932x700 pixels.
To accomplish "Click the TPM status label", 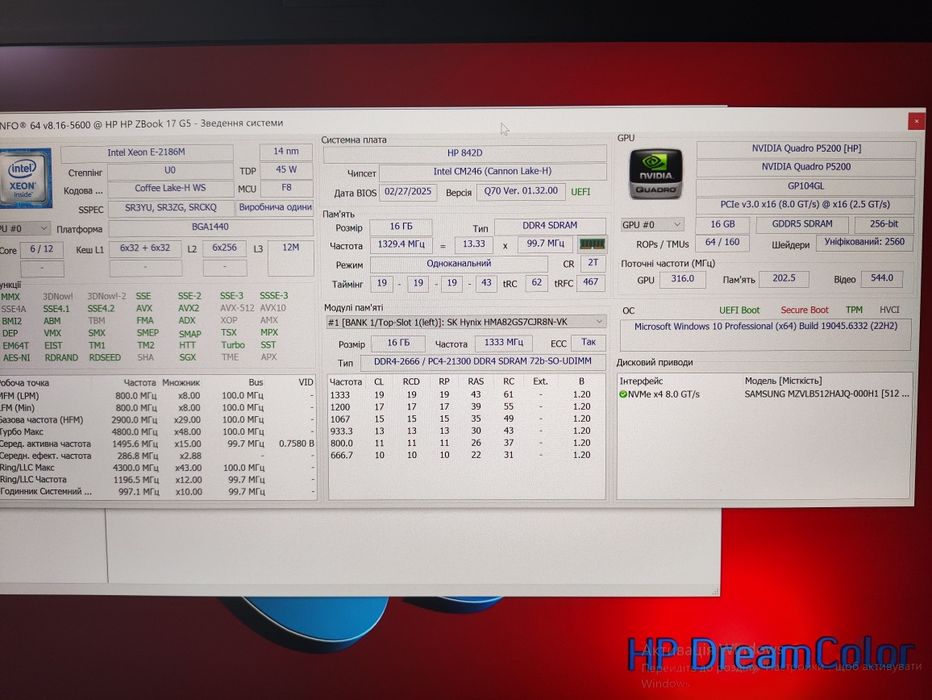I will (x=854, y=310).
